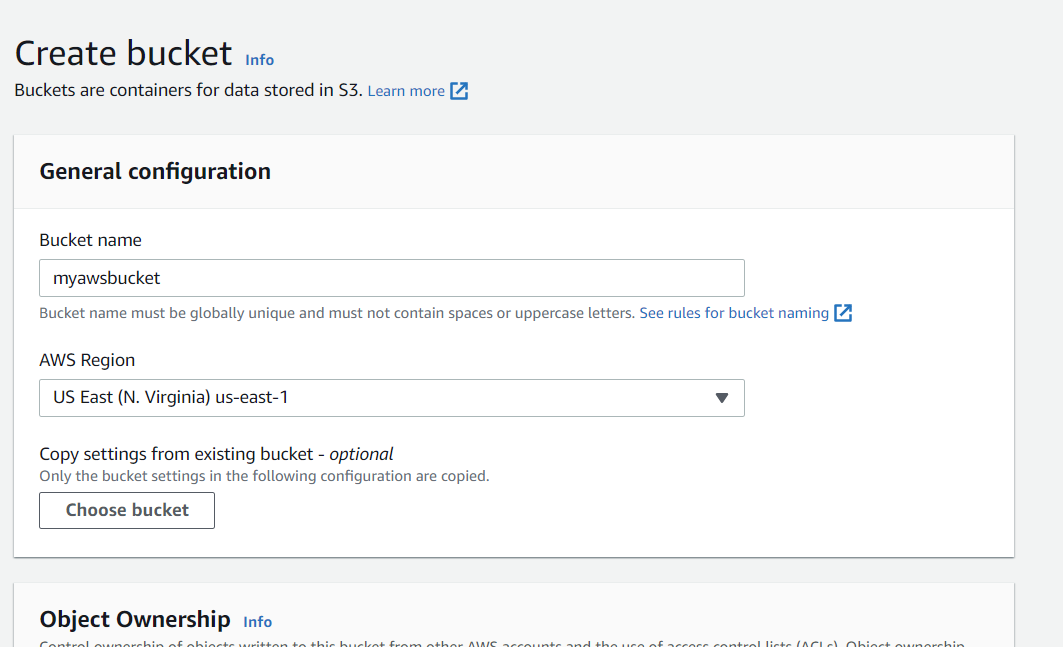Open the US East (N. Virginia) region picker
Viewport: 1063px width, 647px height.
point(391,398)
